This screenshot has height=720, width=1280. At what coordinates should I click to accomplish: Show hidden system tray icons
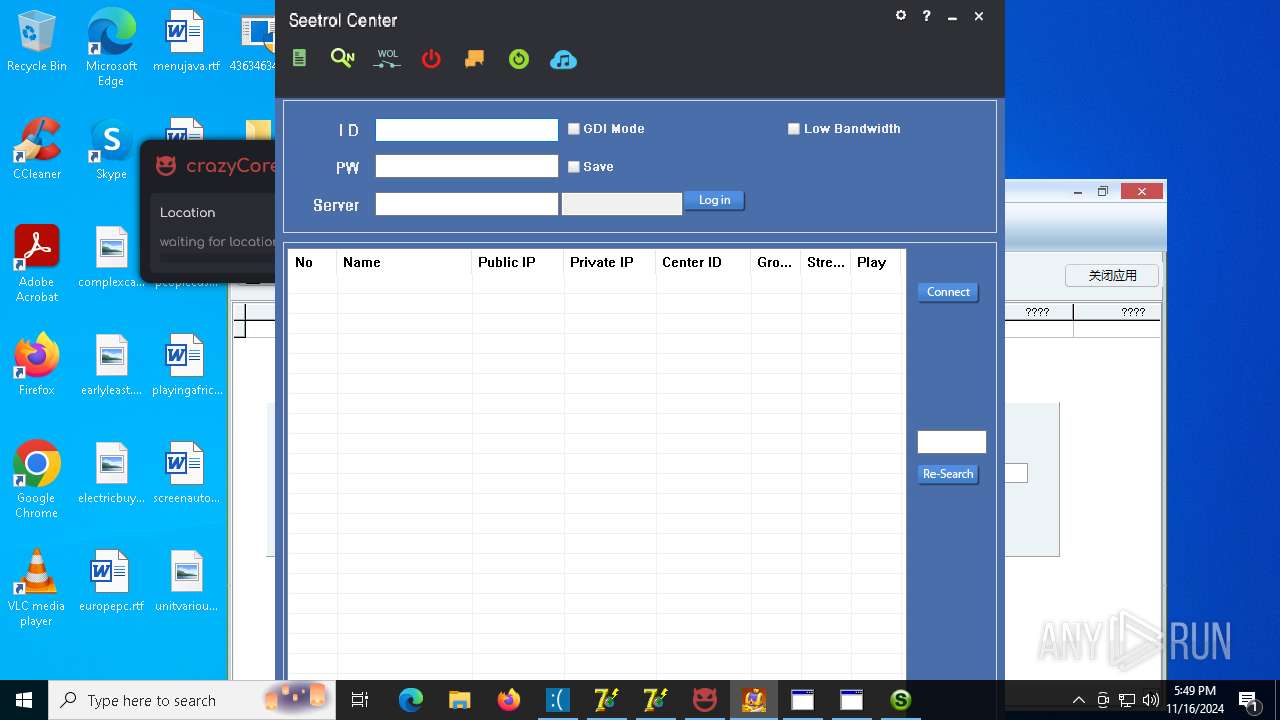coord(1078,700)
